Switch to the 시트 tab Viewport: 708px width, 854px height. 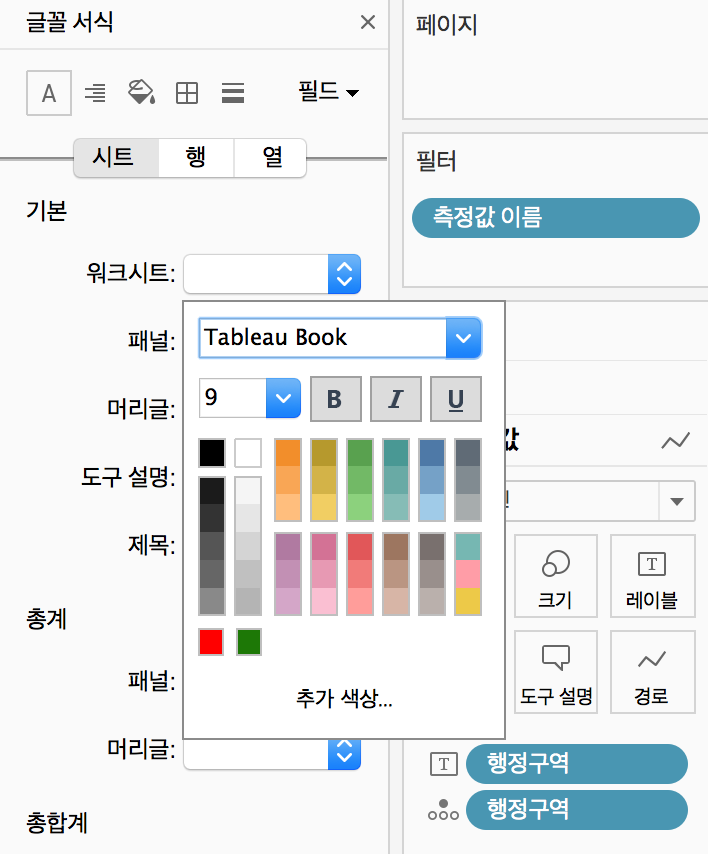(x=116, y=158)
